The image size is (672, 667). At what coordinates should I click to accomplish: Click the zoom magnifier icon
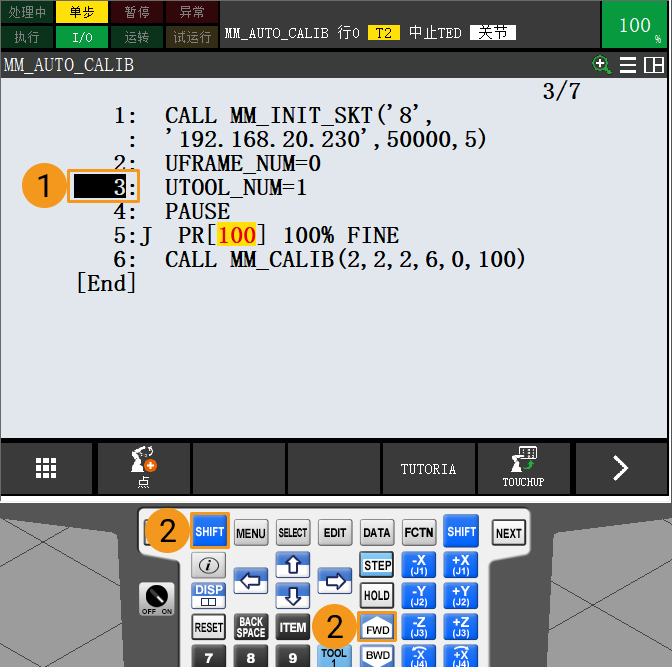tap(601, 65)
